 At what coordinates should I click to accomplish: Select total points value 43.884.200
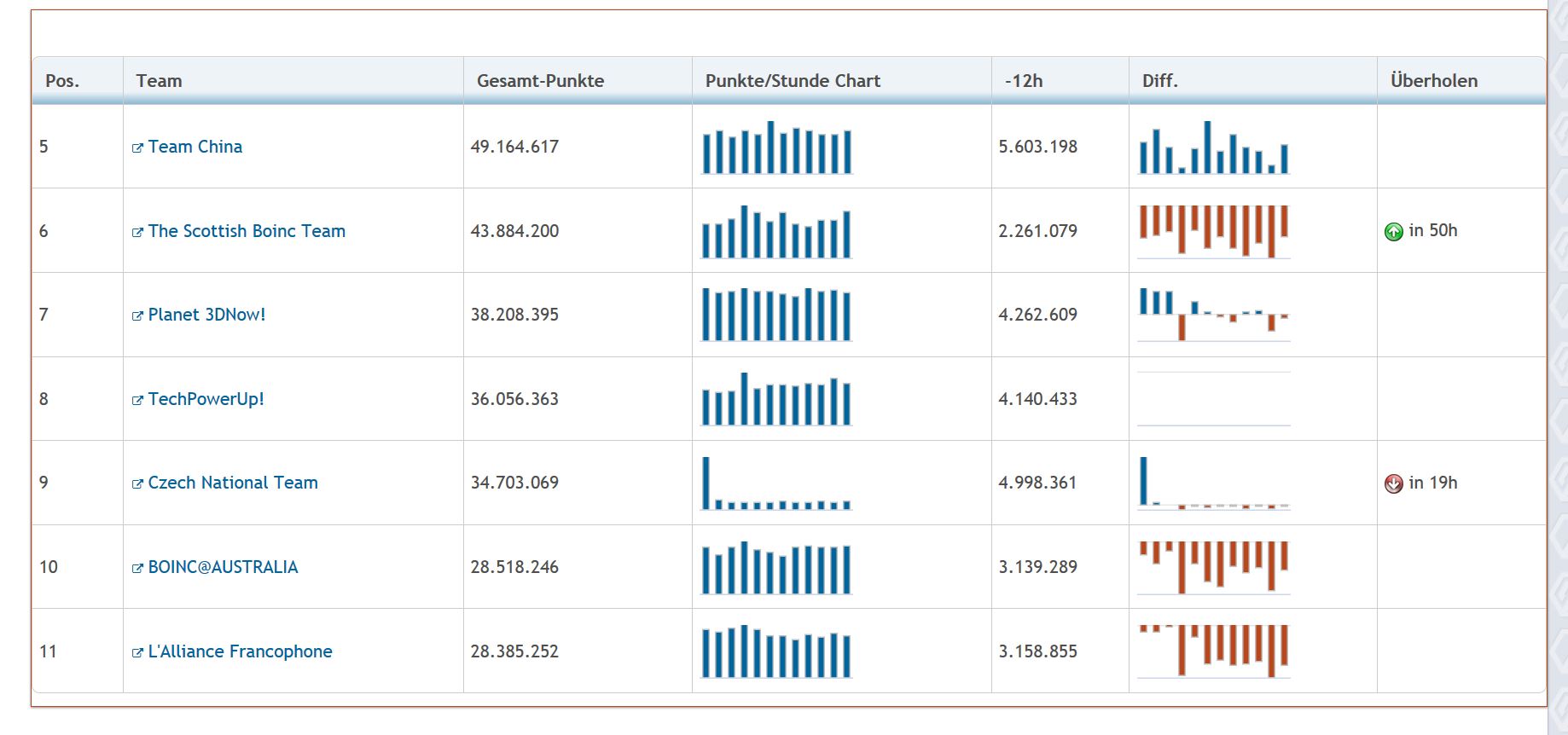point(514,231)
